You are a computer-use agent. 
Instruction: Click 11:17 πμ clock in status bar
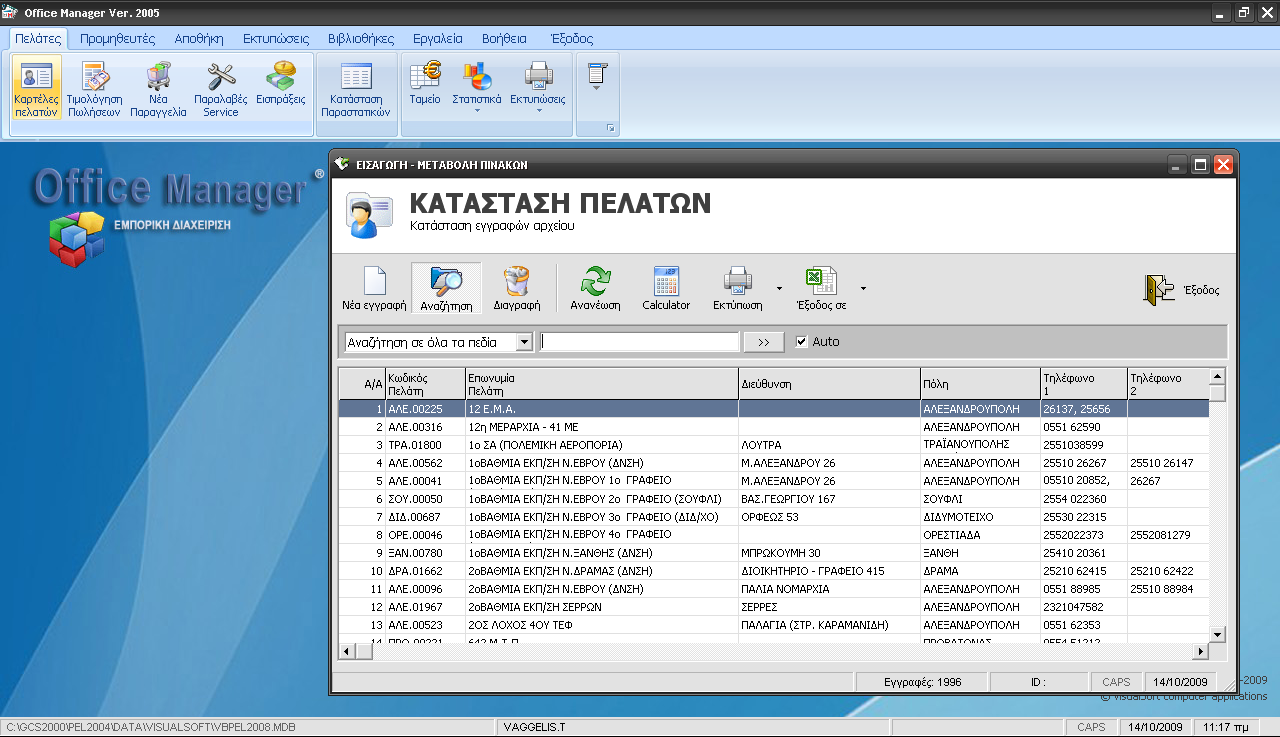pos(1224,727)
